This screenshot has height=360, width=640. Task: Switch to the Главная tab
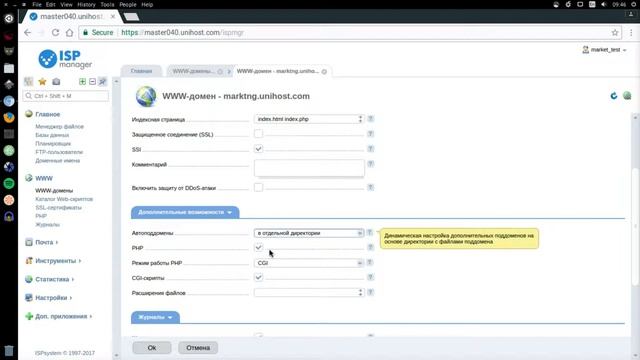(x=141, y=71)
